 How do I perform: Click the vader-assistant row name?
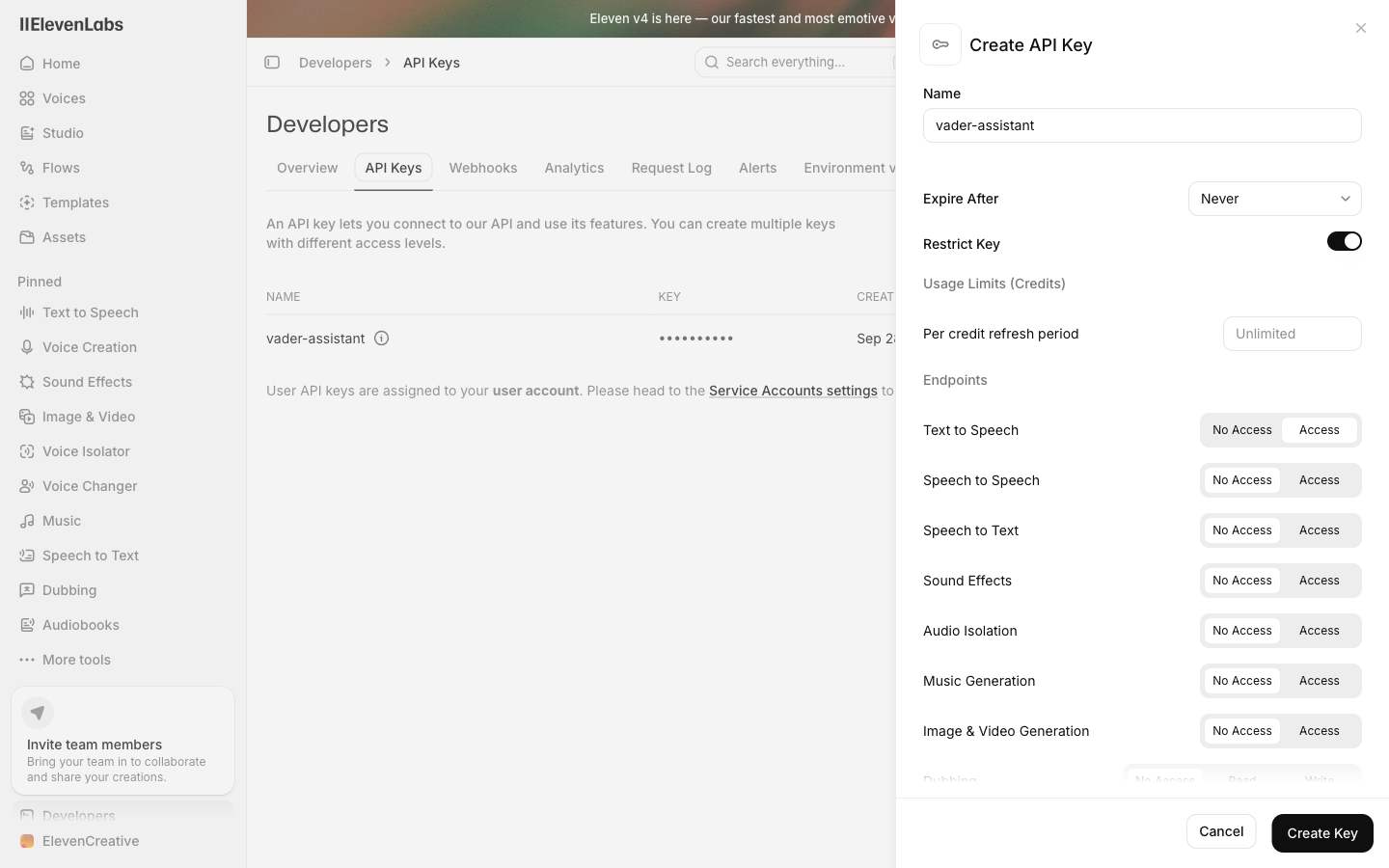[315, 339]
